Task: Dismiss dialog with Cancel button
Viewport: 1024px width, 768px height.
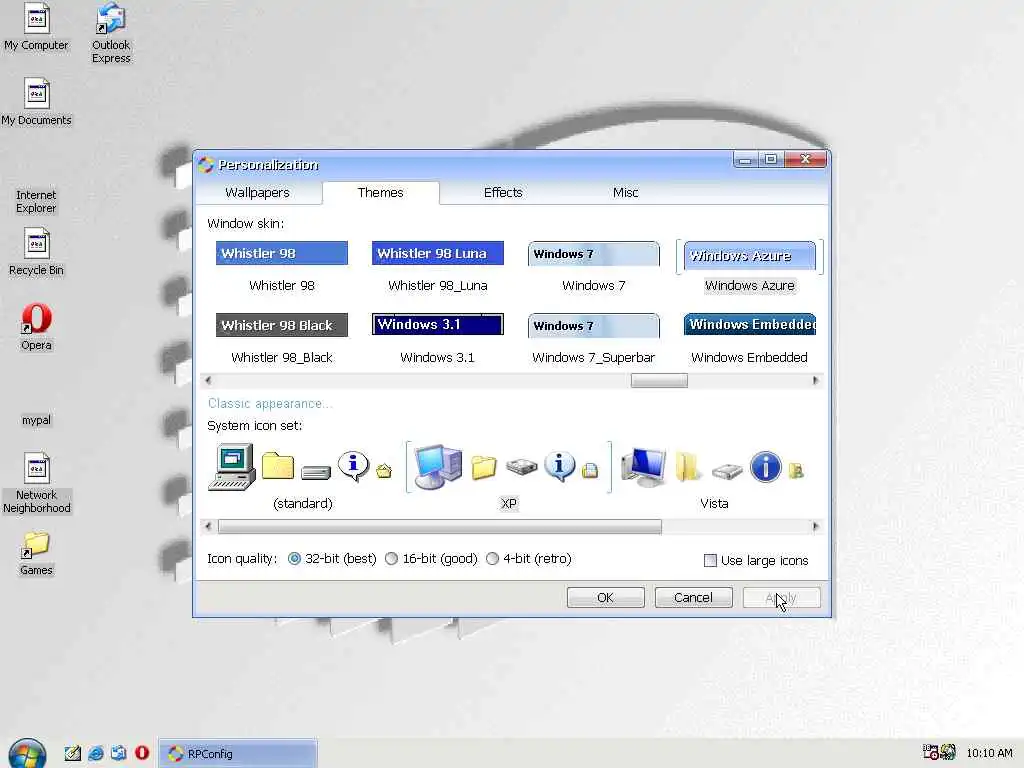Action: (693, 598)
